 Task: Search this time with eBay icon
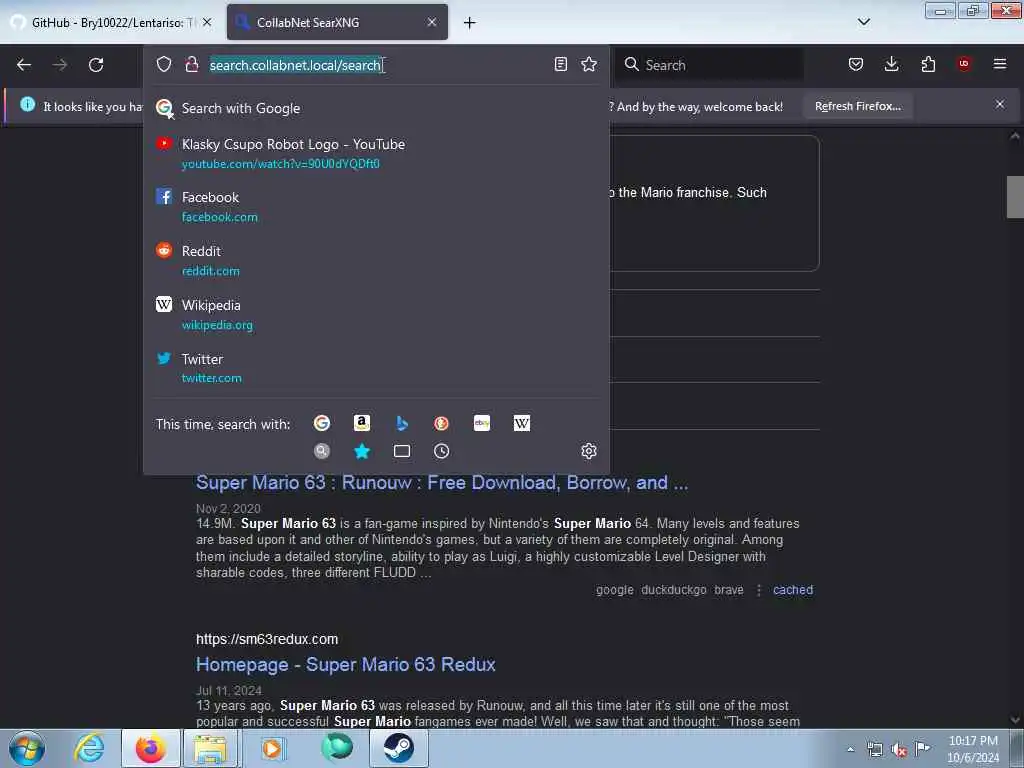click(x=482, y=423)
